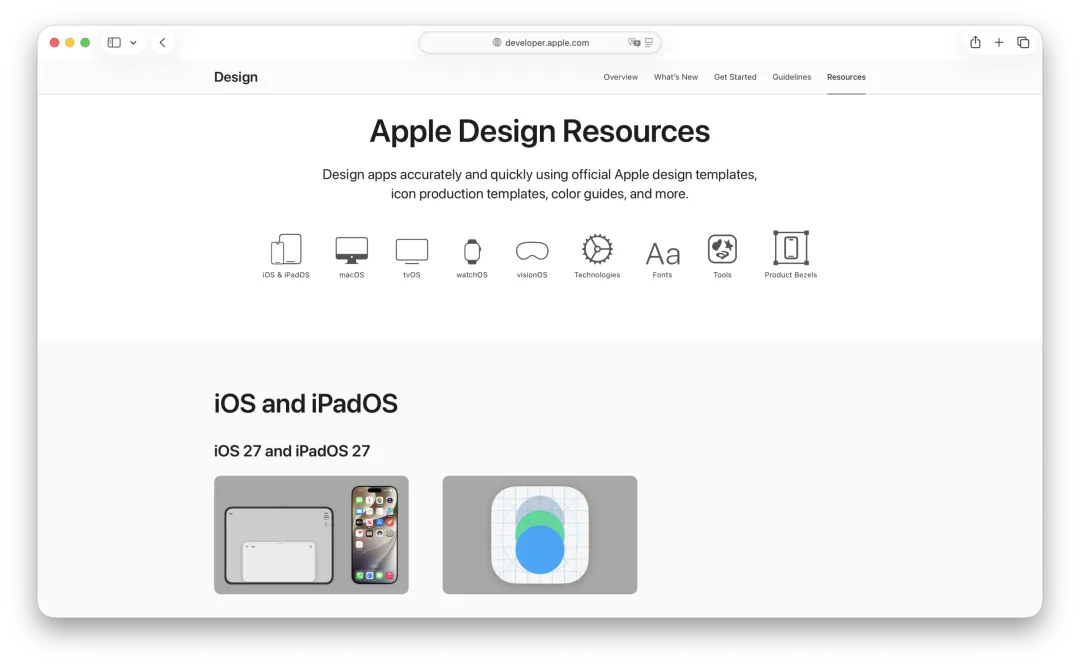Click the translate icon in address bar
Screen dimensions: 1080x667
(634, 42)
